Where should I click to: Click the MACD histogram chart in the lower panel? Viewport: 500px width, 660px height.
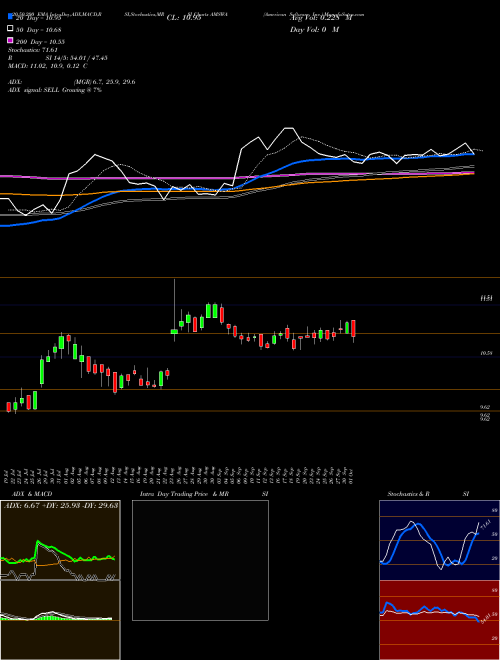pos(60,620)
